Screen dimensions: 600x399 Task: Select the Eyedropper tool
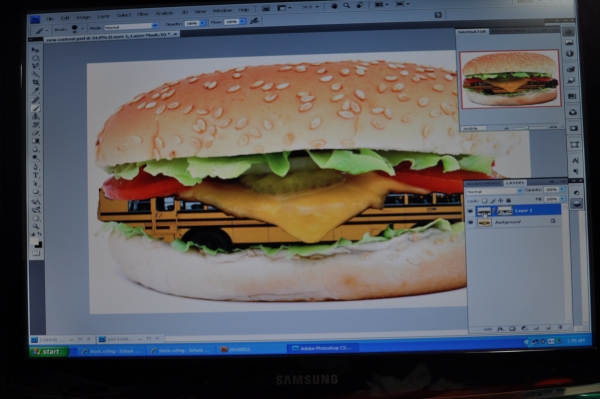(35, 91)
